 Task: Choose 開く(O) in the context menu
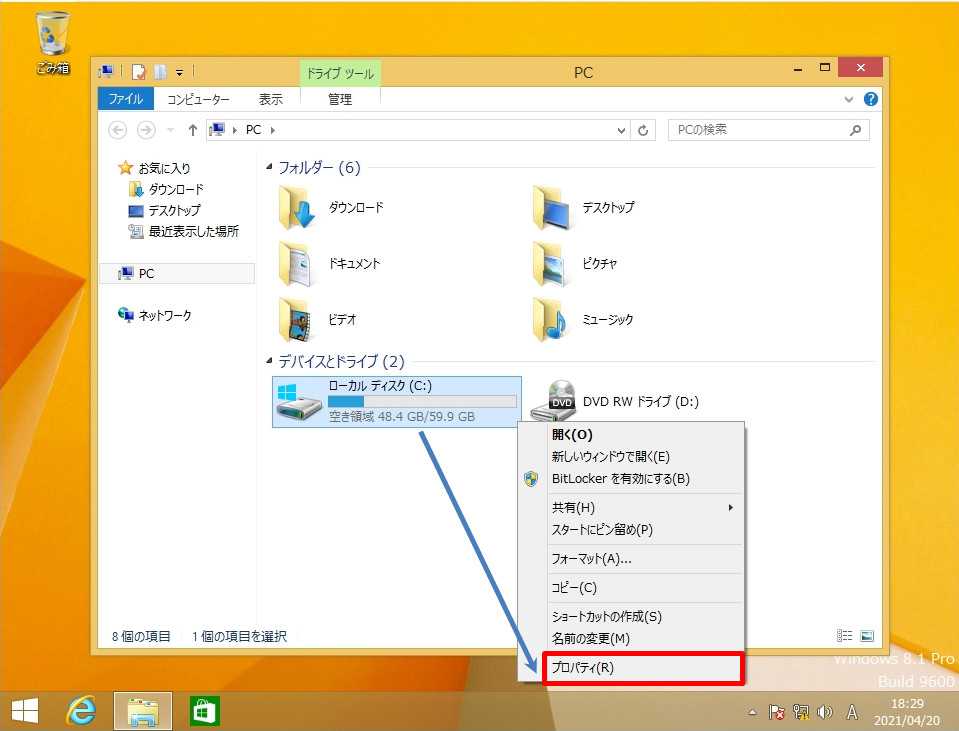(x=631, y=434)
